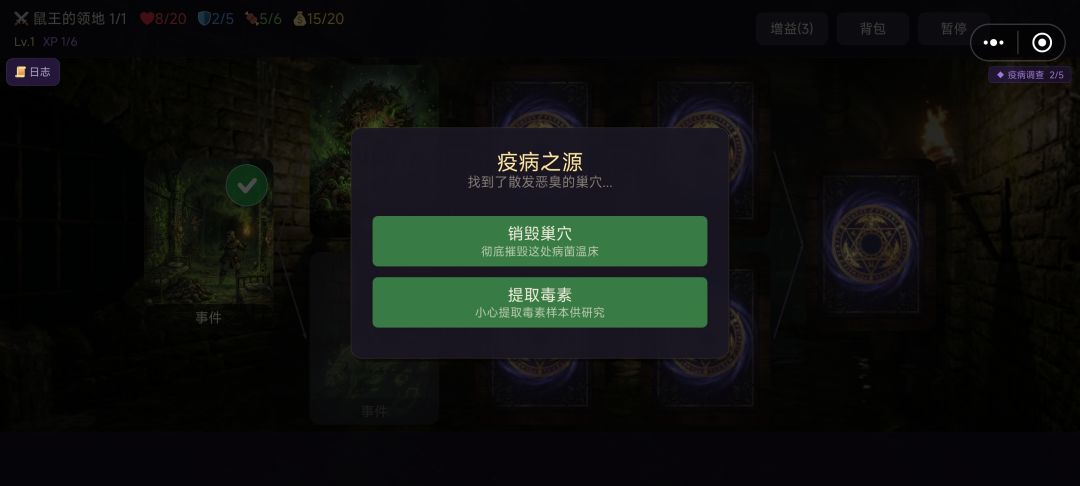This screenshot has height=486, width=1080.
Task: Choose the 提取毒素 option
Action: (539, 302)
